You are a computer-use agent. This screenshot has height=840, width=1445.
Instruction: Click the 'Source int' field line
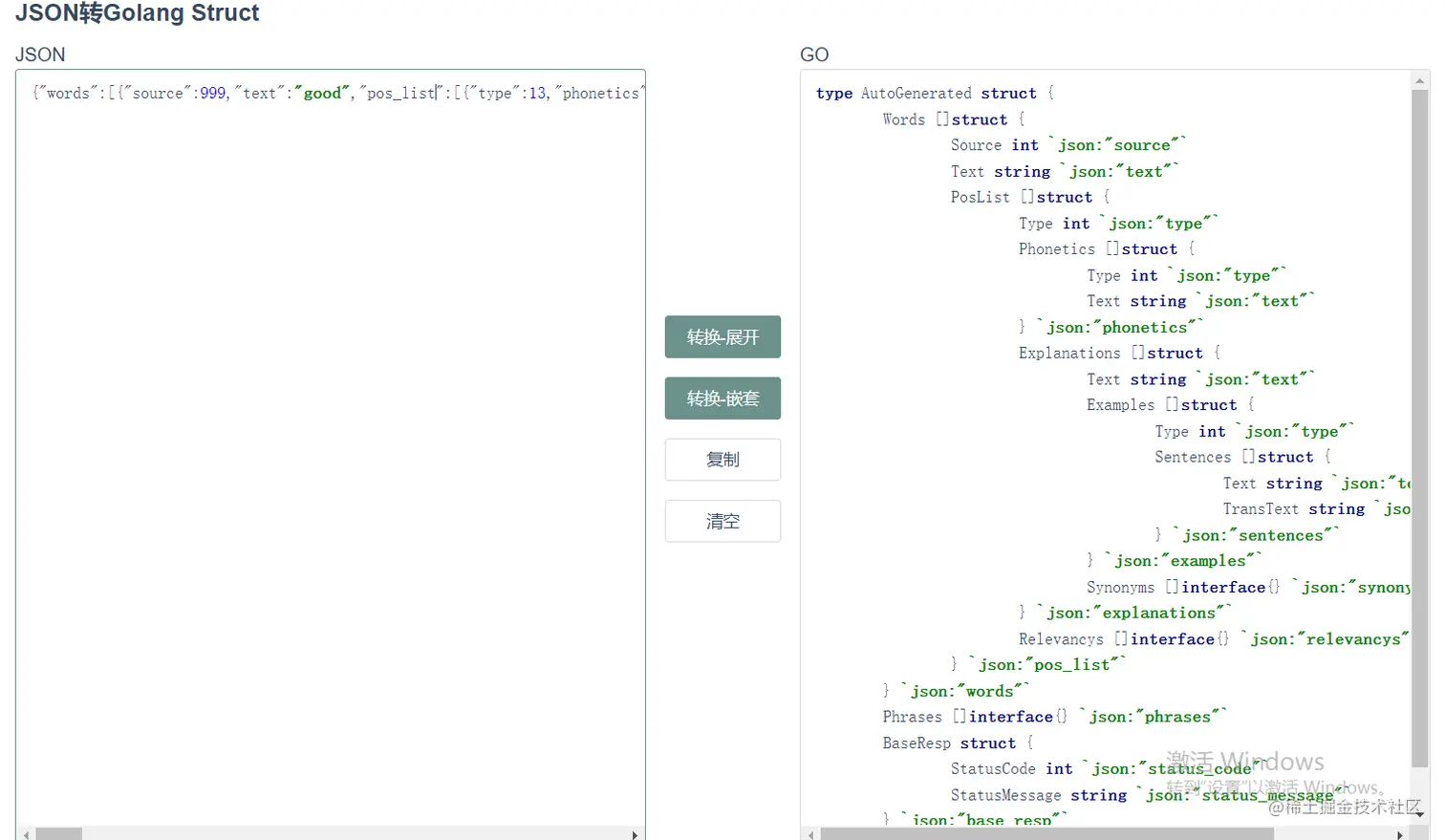pos(1068,145)
